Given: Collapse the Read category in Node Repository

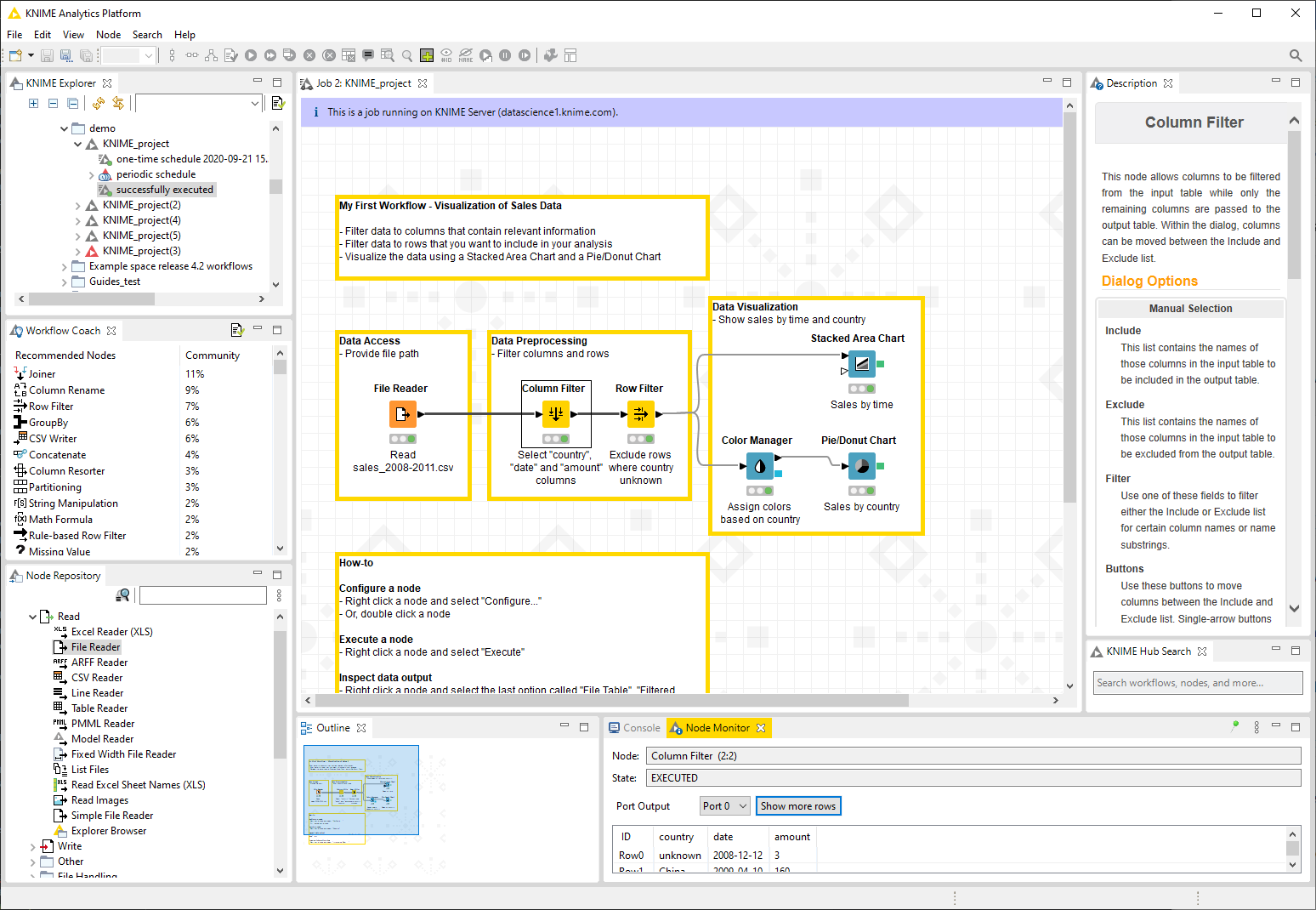Looking at the screenshot, I should pyautogui.click(x=33, y=617).
